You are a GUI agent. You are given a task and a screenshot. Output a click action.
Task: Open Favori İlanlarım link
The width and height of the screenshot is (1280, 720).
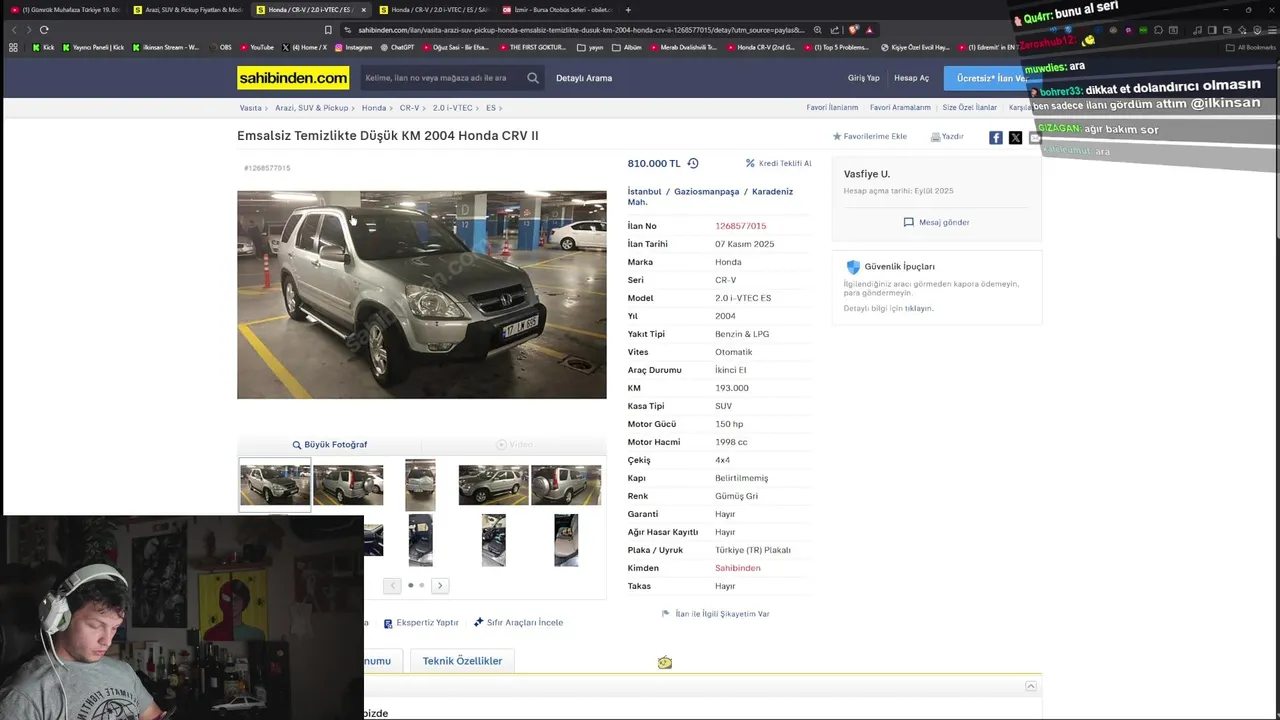(x=832, y=108)
